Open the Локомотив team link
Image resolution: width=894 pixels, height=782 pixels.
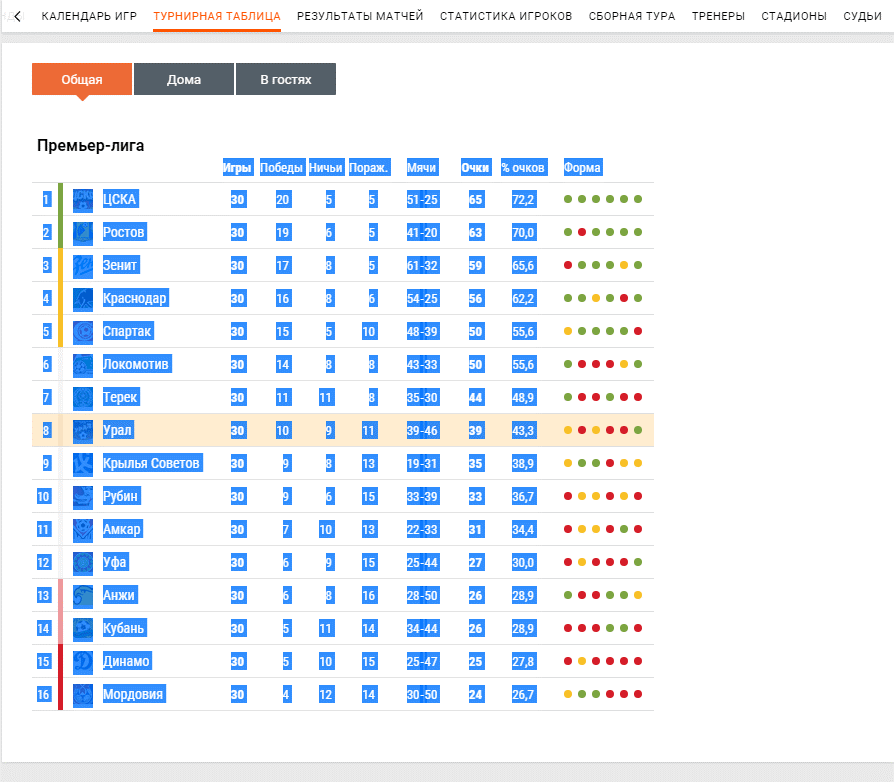[136, 364]
